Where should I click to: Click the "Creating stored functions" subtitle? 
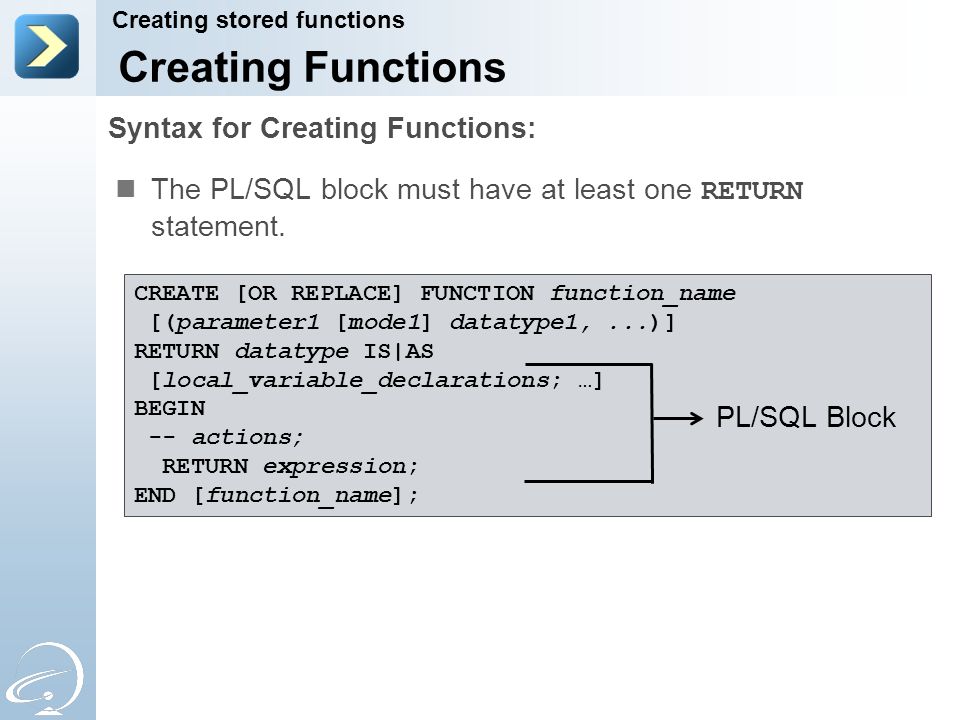point(258,21)
